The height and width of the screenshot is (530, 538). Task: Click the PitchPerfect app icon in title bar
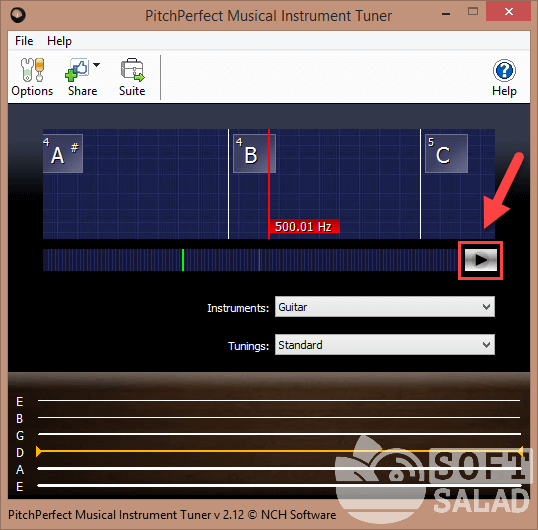click(x=18, y=15)
